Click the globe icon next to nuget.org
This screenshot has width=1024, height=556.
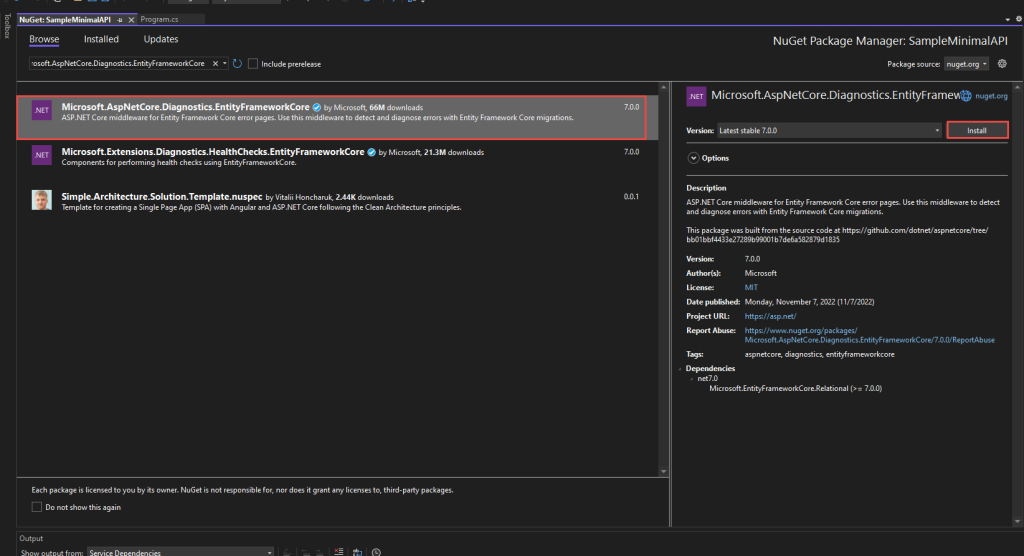coord(966,96)
